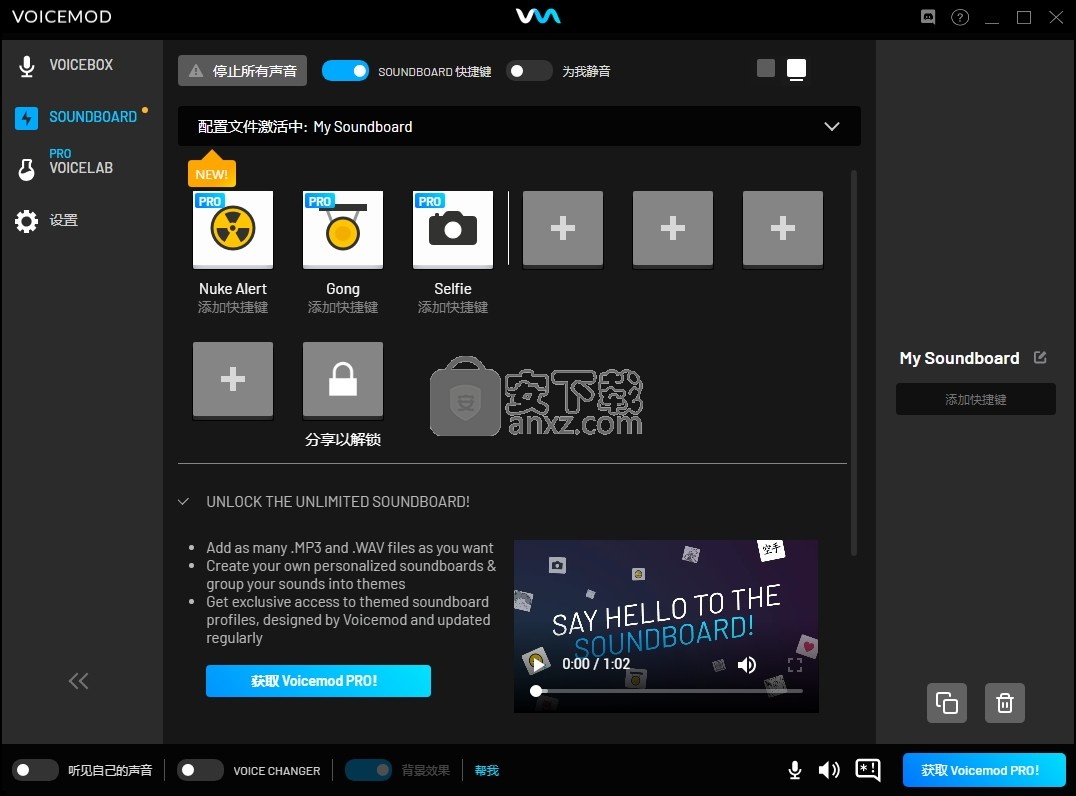Screen dimensions: 1076x796
Task: Switch to large tile view icon
Action: (x=796, y=69)
